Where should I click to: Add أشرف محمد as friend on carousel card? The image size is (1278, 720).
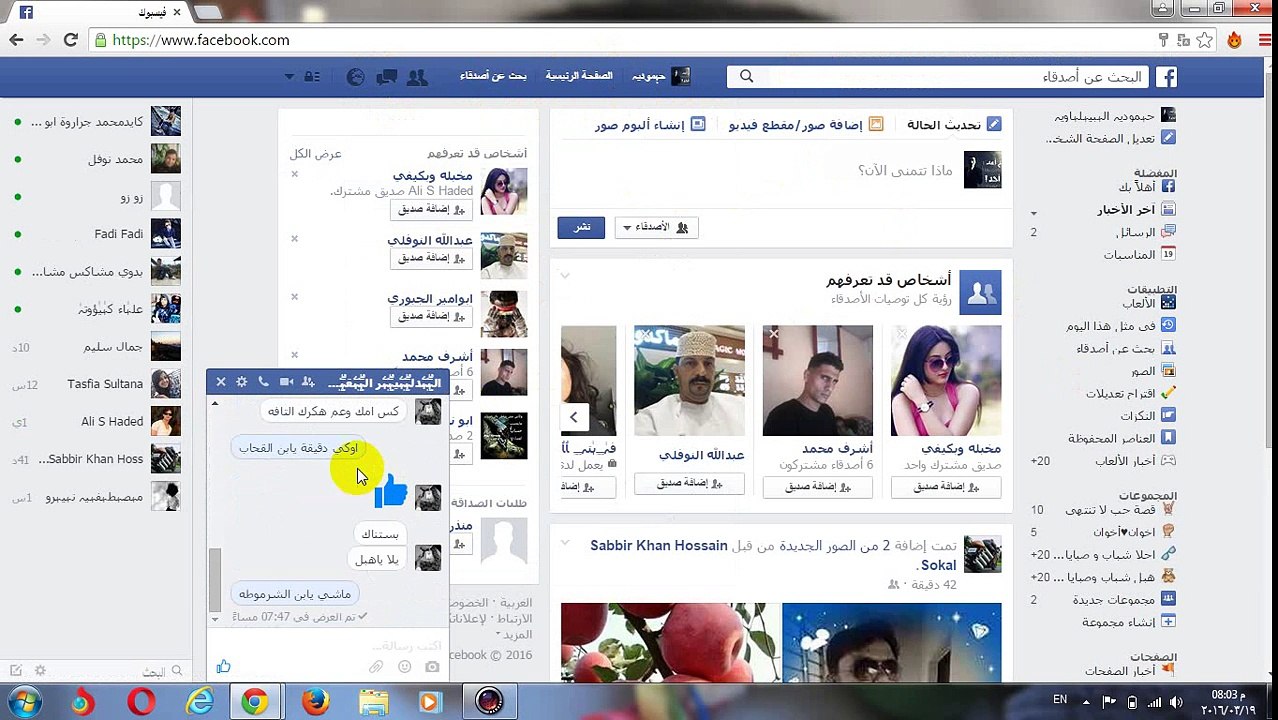pos(817,486)
